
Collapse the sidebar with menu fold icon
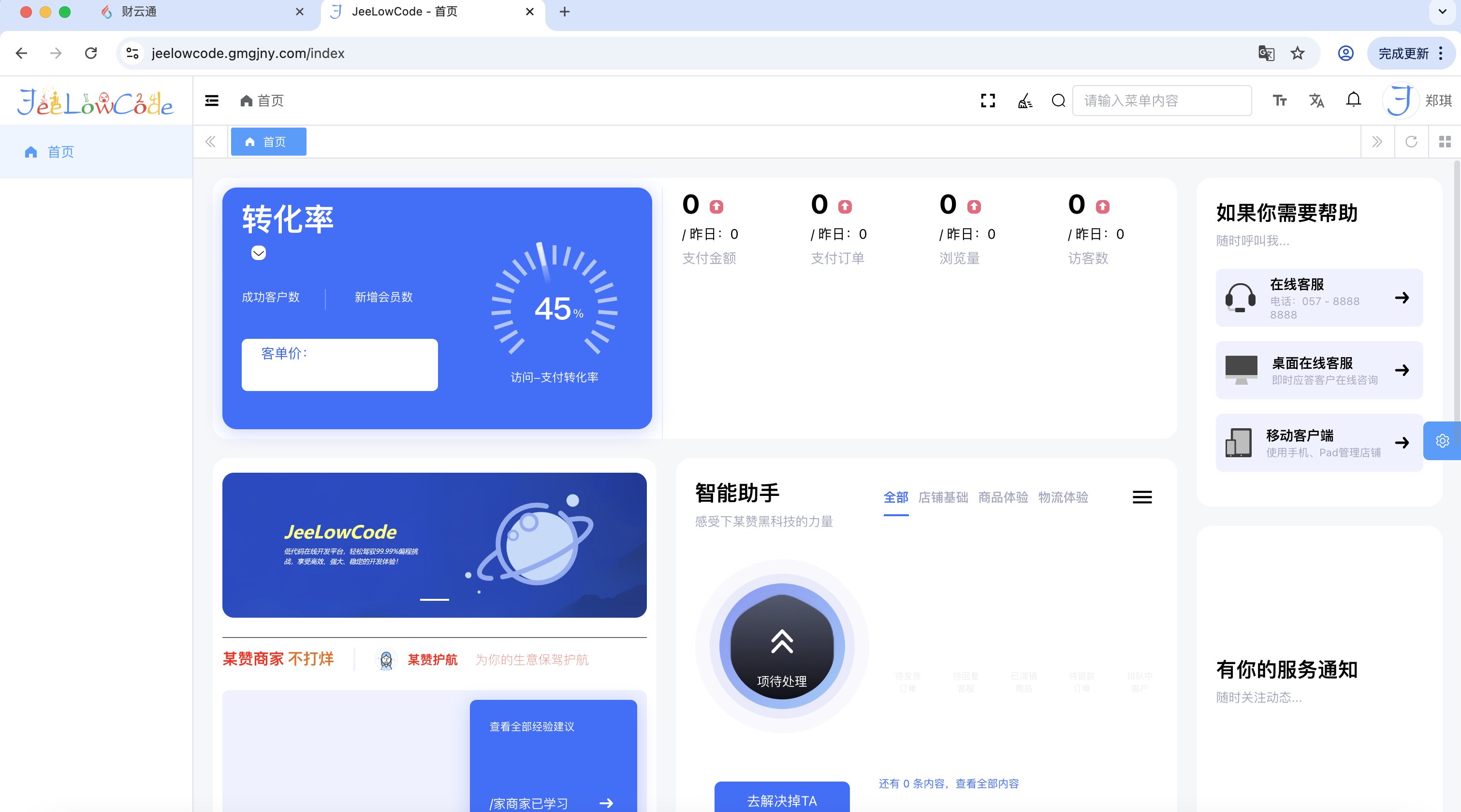point(212,101)
